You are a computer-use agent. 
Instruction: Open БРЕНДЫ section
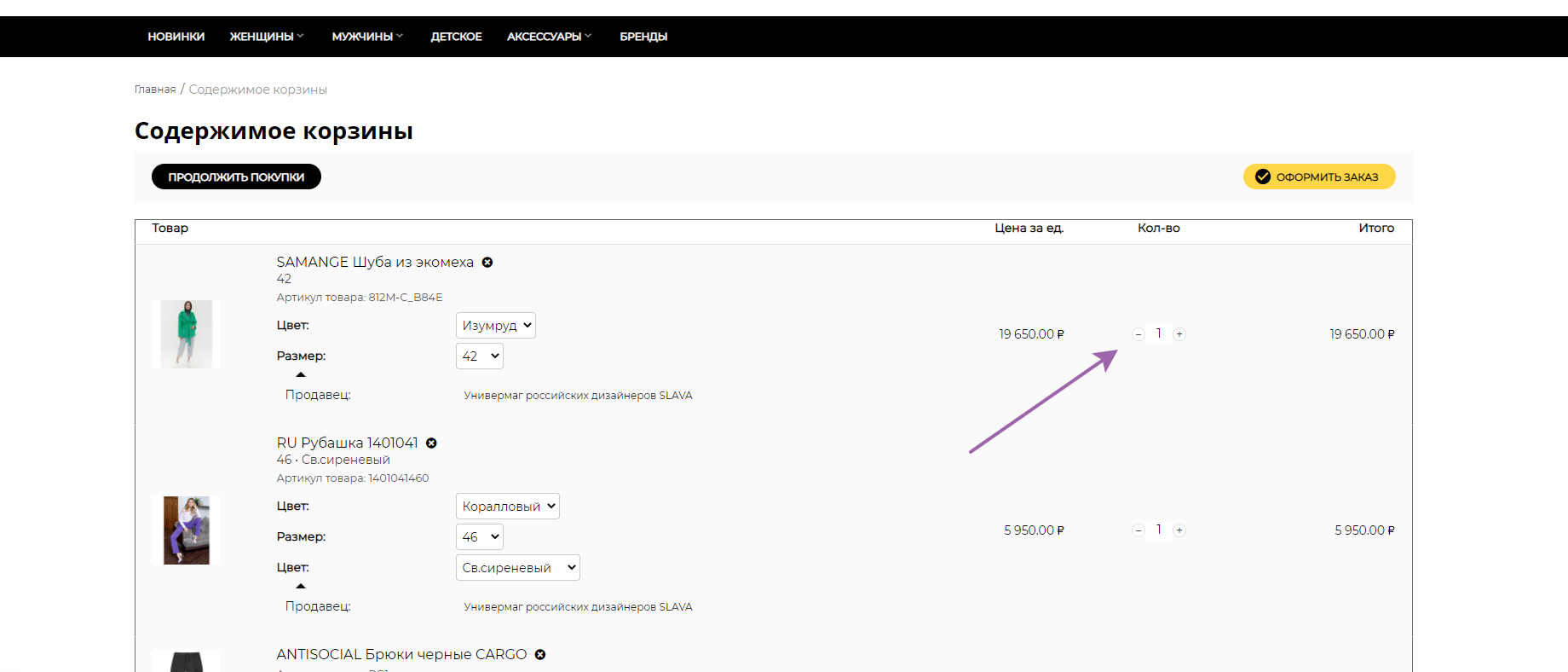(643, 37)
